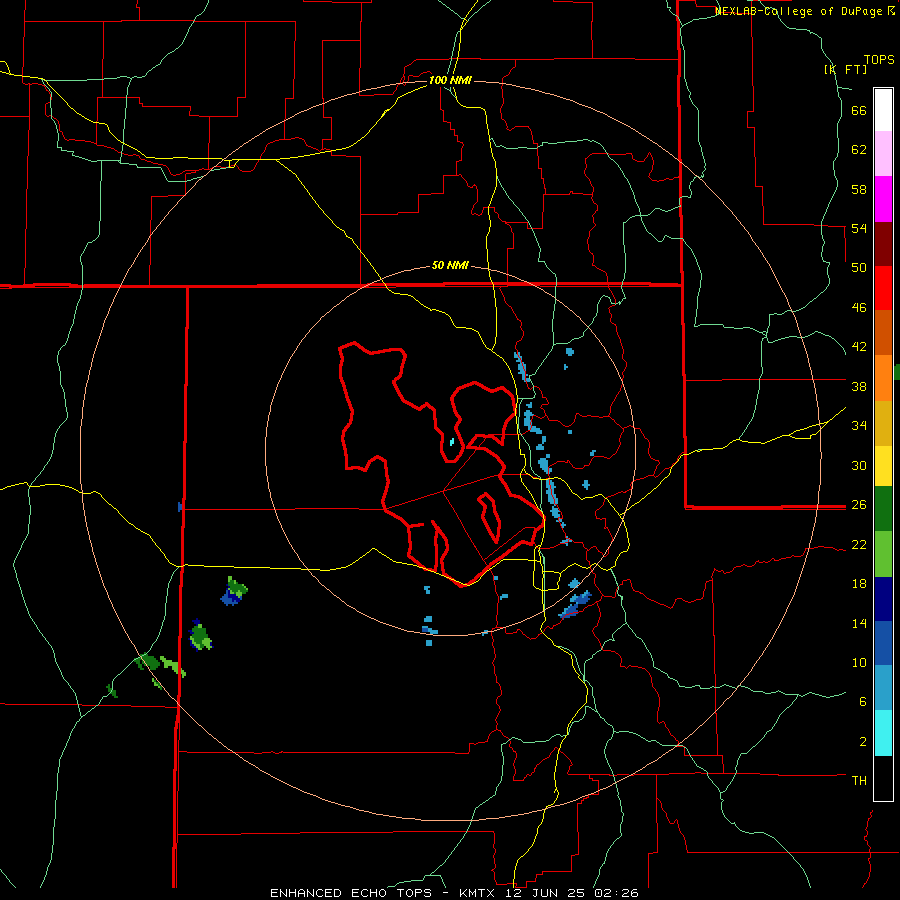Click the gold 34 kft legend swatch
This screenshot has height=900, width=900.
pos(883,423)
